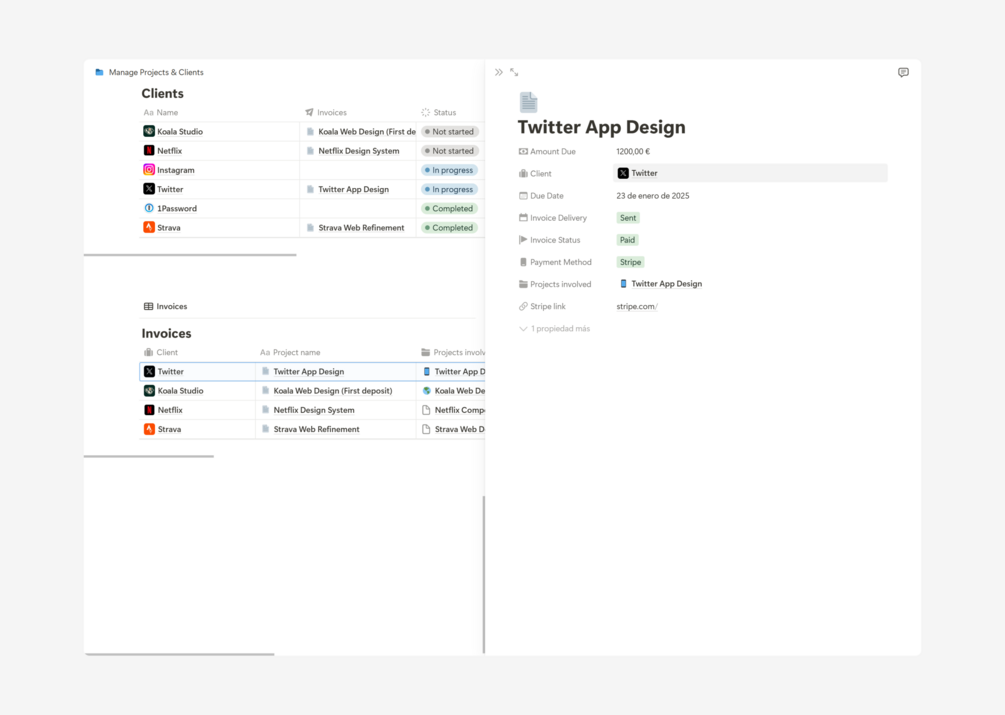
Task: Click the Twitter App Design page title
Action: pos(601,127)
